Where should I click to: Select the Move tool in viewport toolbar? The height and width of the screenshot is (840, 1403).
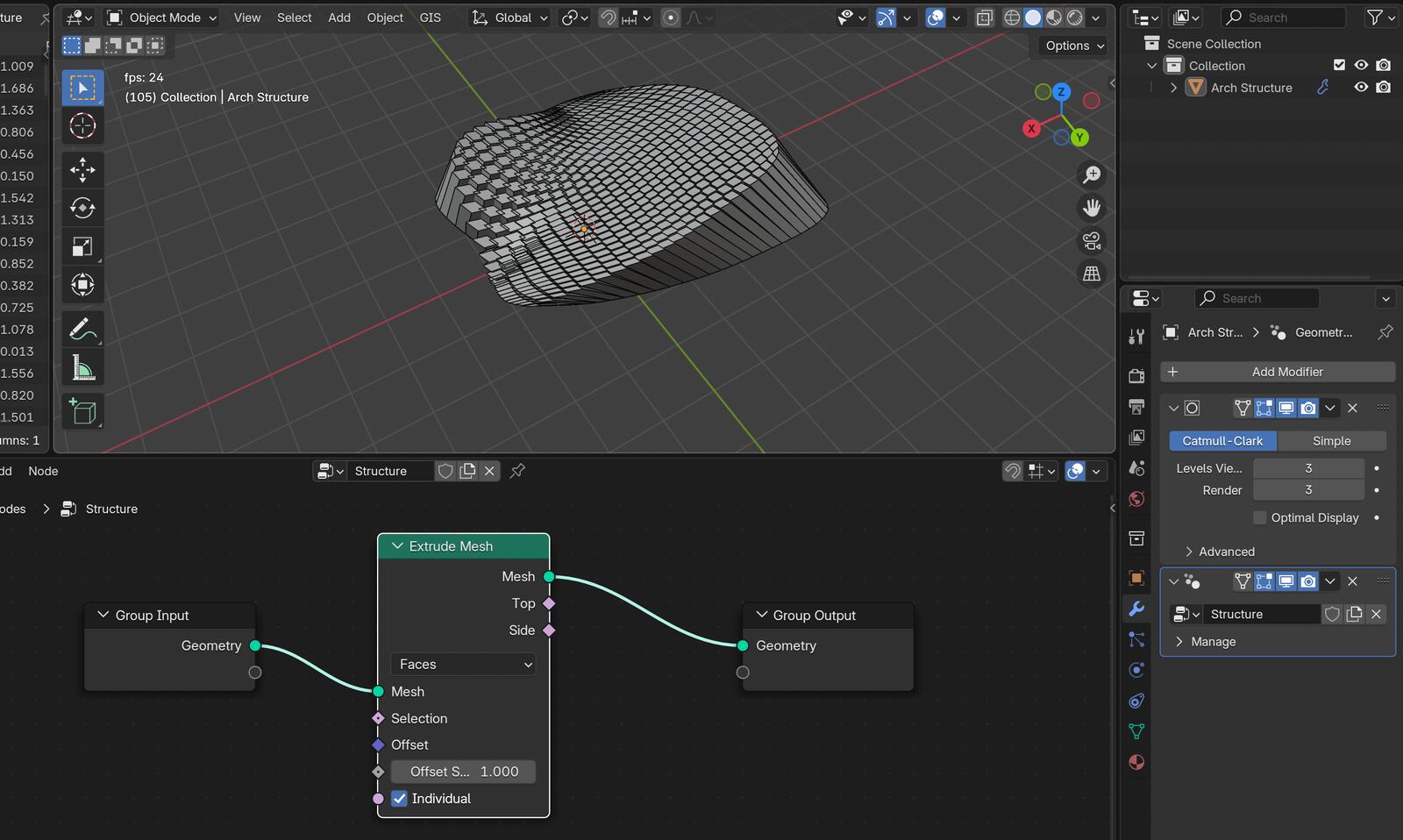tap(82, 169)
